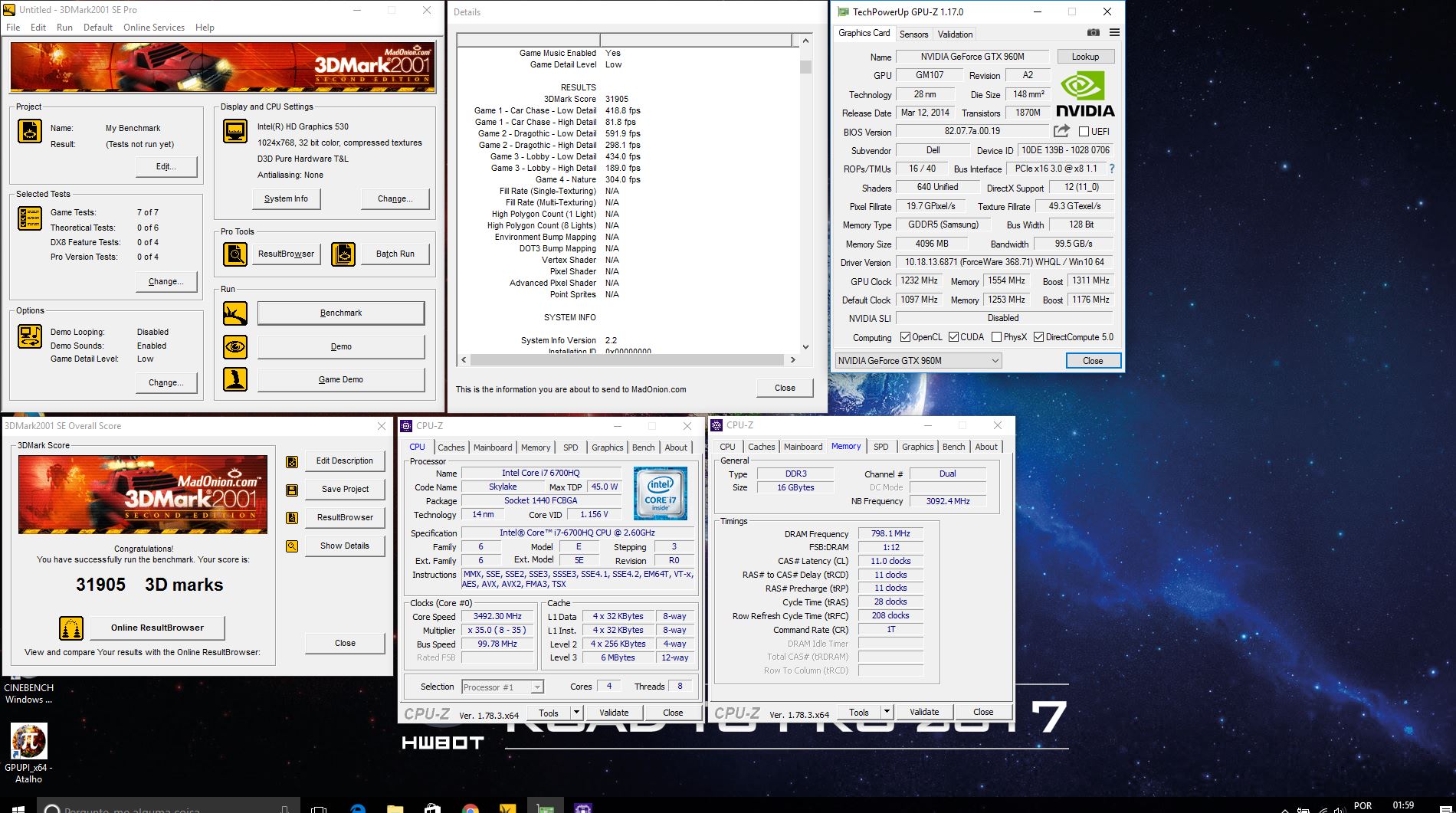Click the eye icon beside Demo

coord(235,346)
